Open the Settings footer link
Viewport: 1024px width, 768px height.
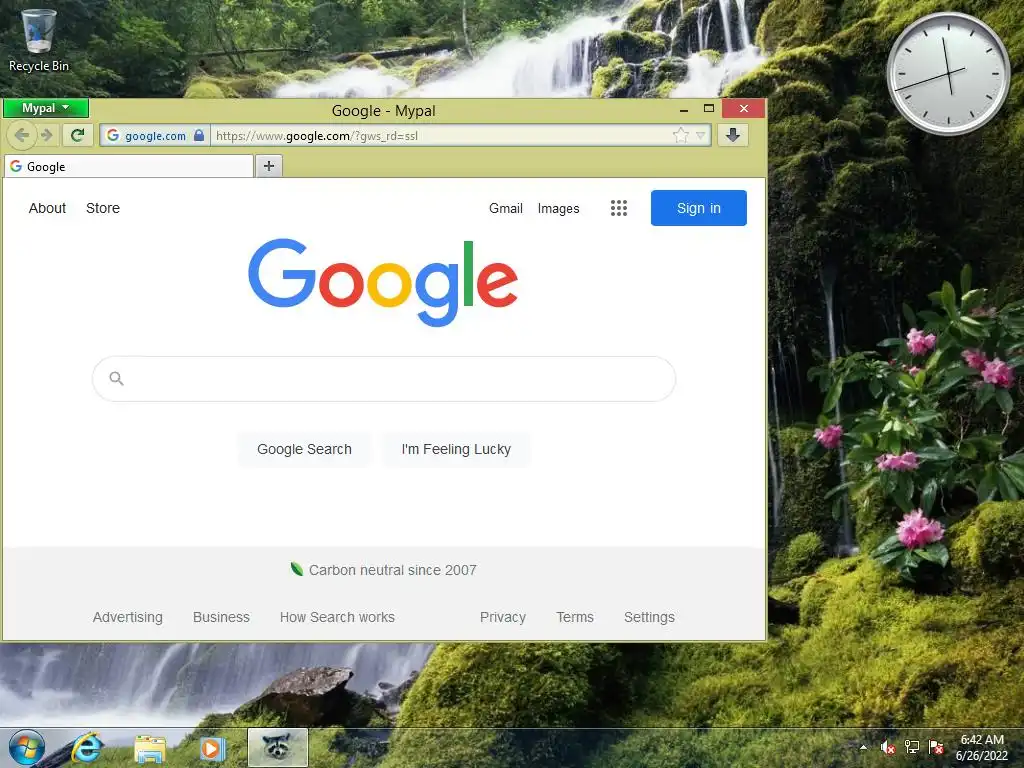pyautogui.click(x=649, y=617)
